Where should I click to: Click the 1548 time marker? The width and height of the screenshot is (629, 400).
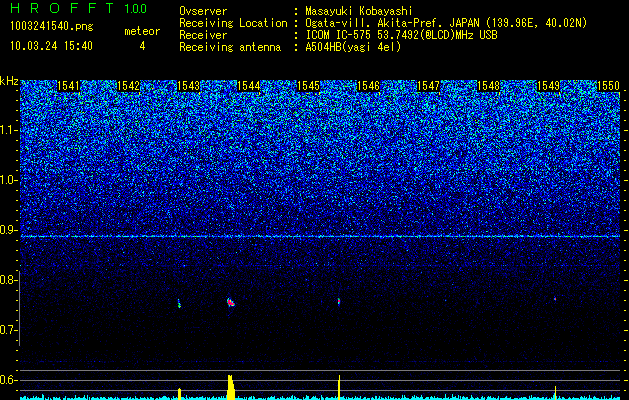tap(488, 86)
